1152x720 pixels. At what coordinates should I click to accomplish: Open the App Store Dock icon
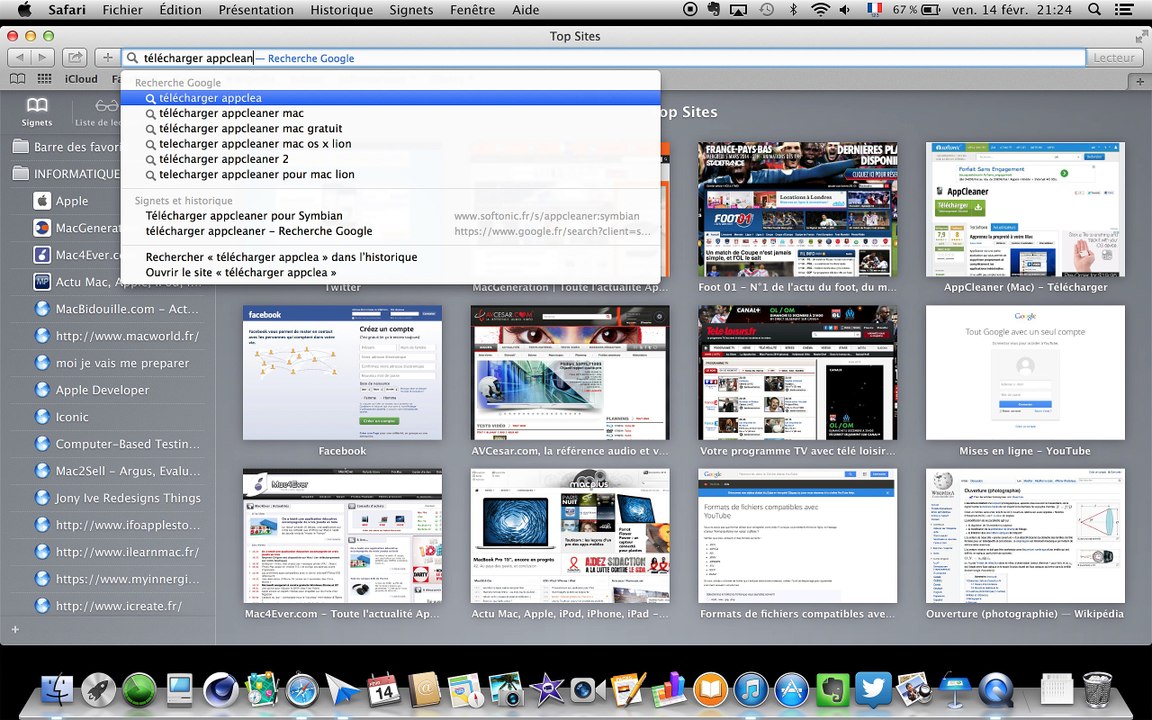[791, 690]
